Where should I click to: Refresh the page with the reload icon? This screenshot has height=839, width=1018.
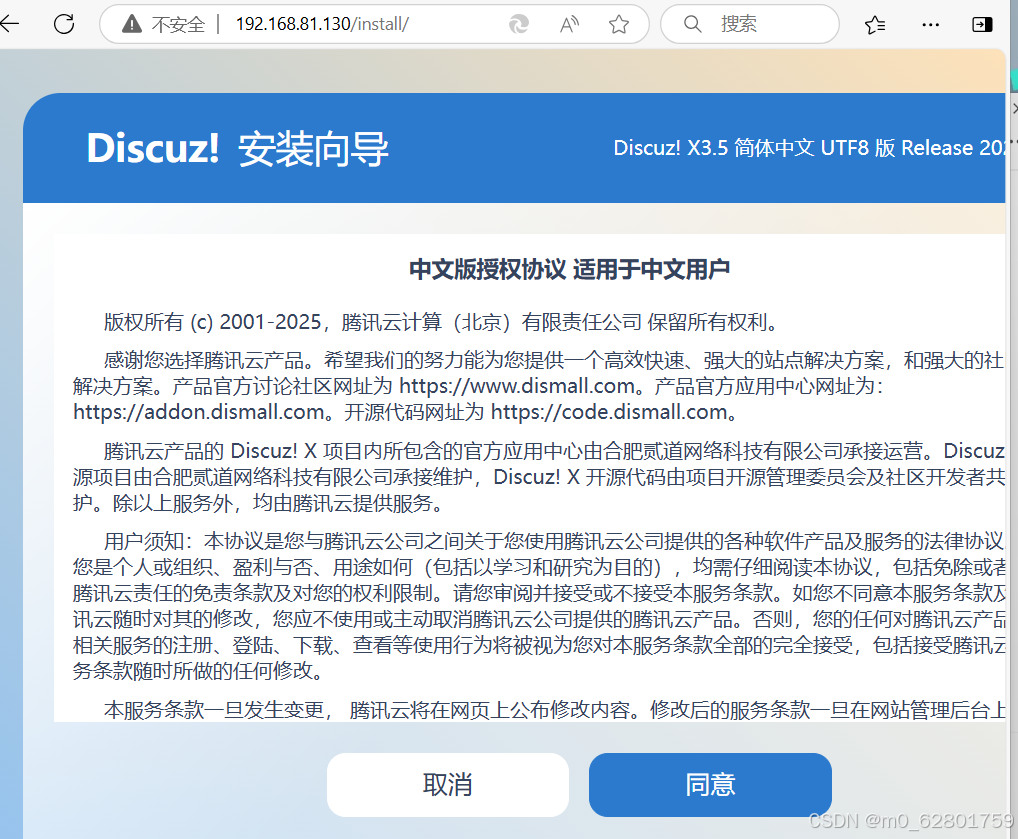pyautogui.click(x=63, y=24)
